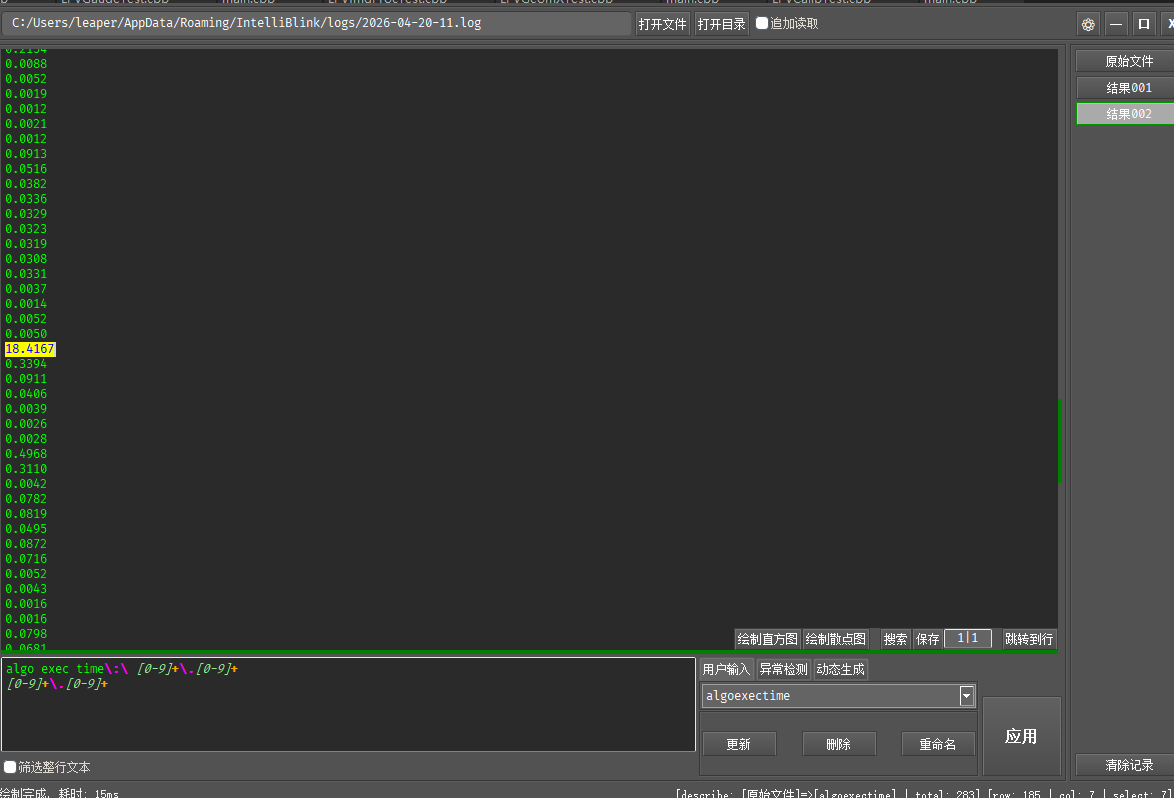Click the value 0.0088

26,64
